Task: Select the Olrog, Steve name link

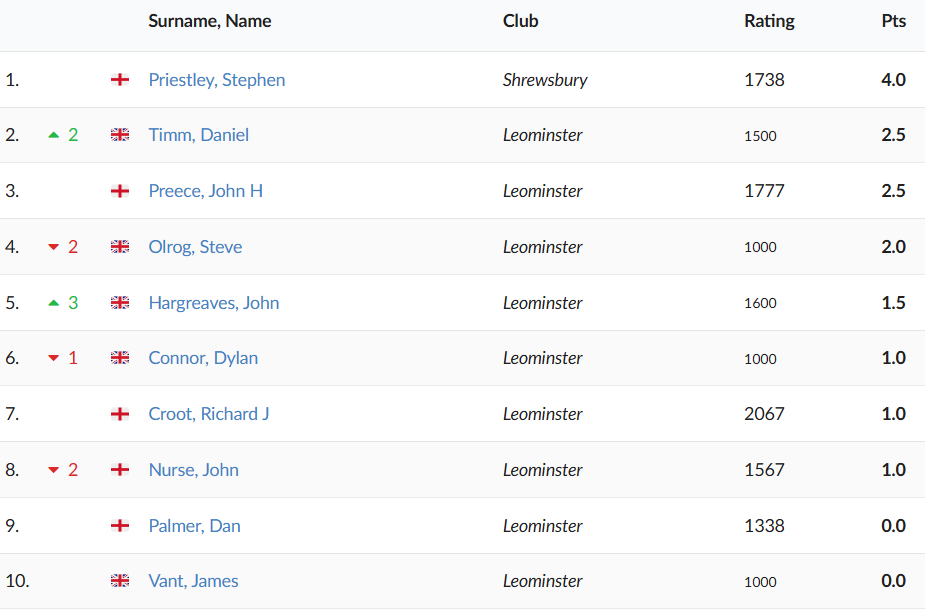Action: (195, 247)
